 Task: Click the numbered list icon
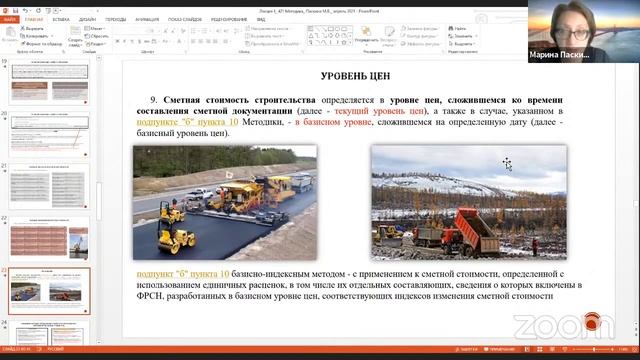(x=205, y=31)
